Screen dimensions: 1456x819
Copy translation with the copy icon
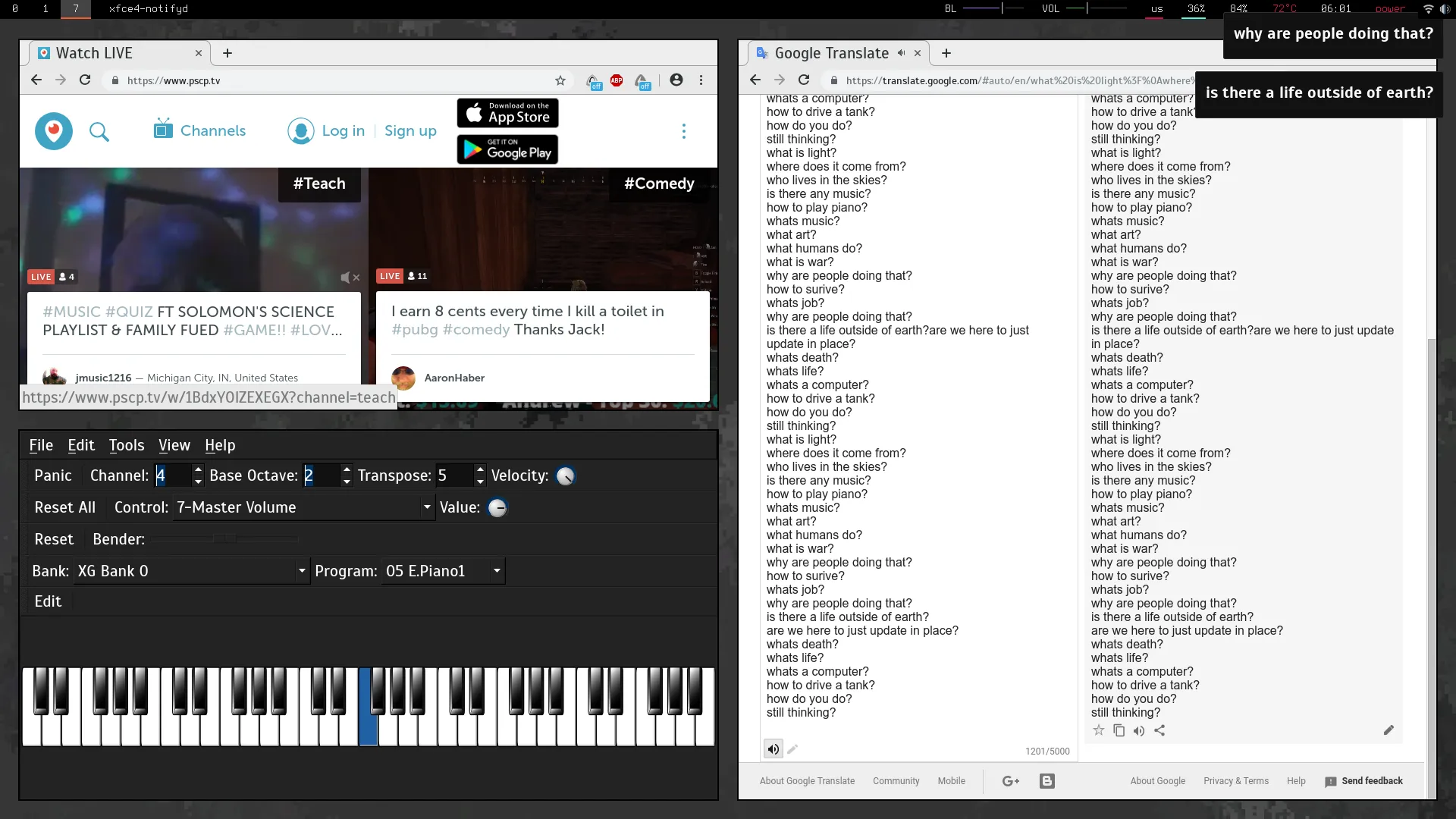[x=1119, y=730]
